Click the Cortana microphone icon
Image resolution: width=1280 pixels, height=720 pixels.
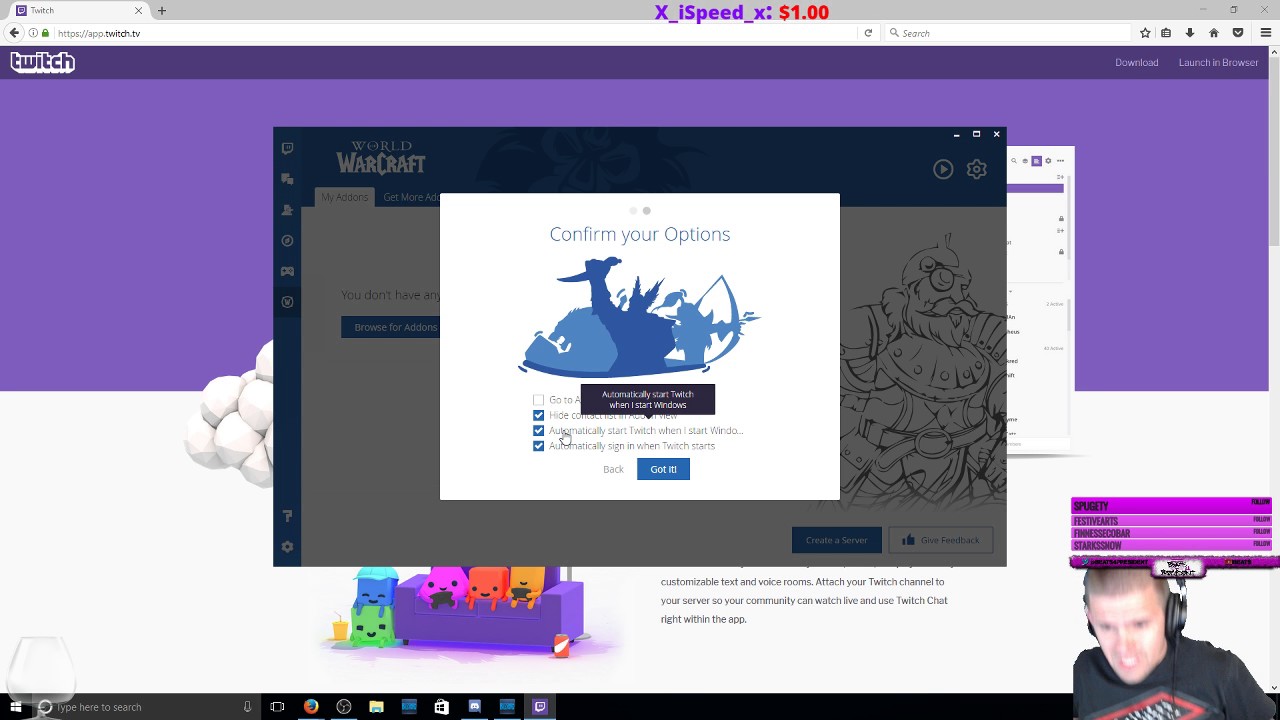[x=247, y=707]
